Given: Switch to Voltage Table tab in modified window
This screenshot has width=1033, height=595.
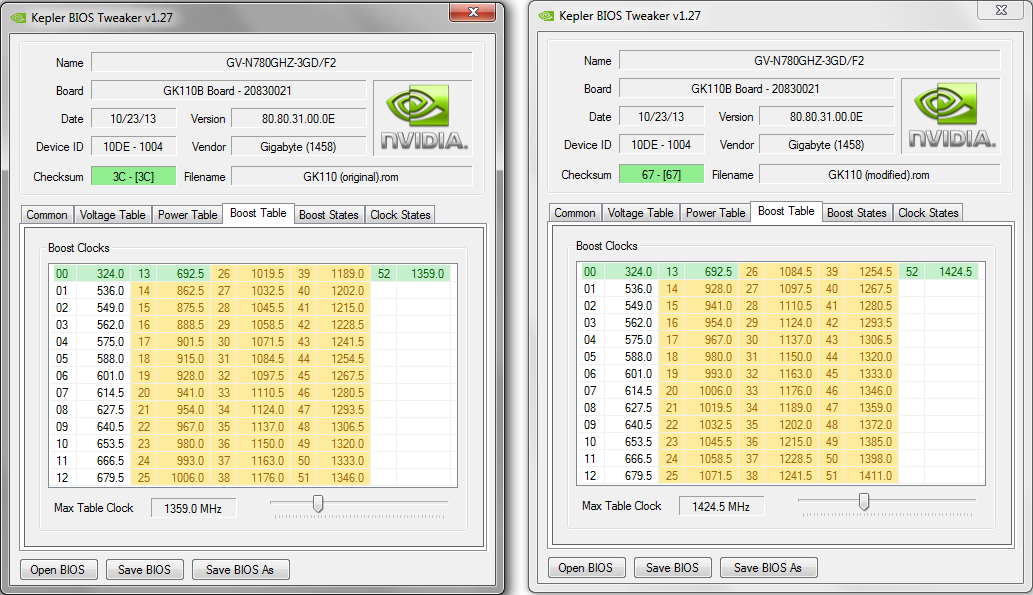Looking at the screenshot, I should (640, 213).
